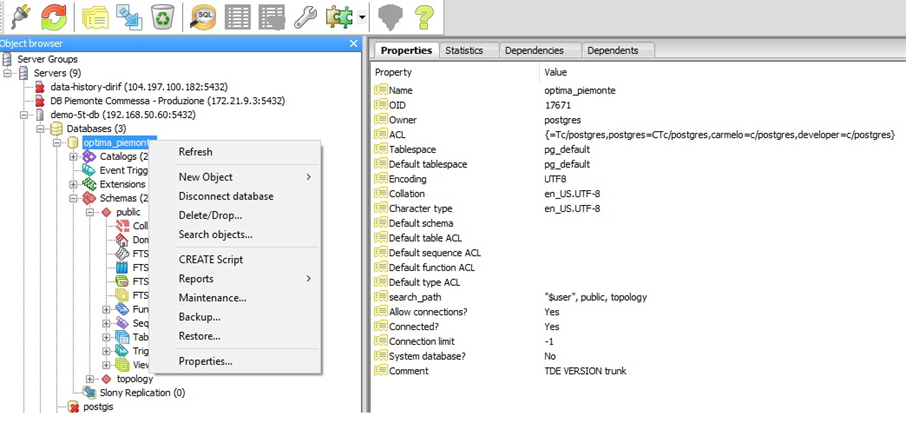Expand the topology schema node
Viewport: 906px width, 423px height.
tap(90, 379)
